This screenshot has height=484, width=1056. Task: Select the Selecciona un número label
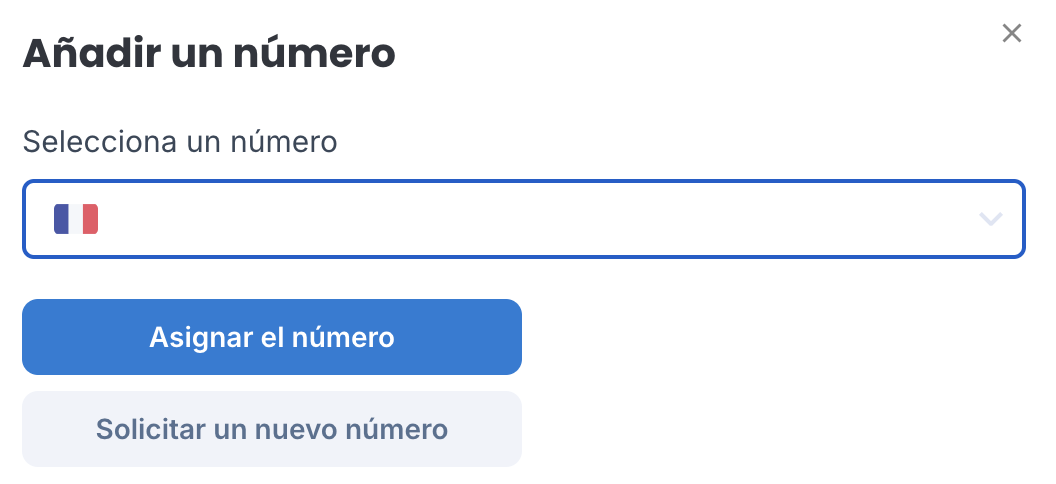[x=180, y=142]
